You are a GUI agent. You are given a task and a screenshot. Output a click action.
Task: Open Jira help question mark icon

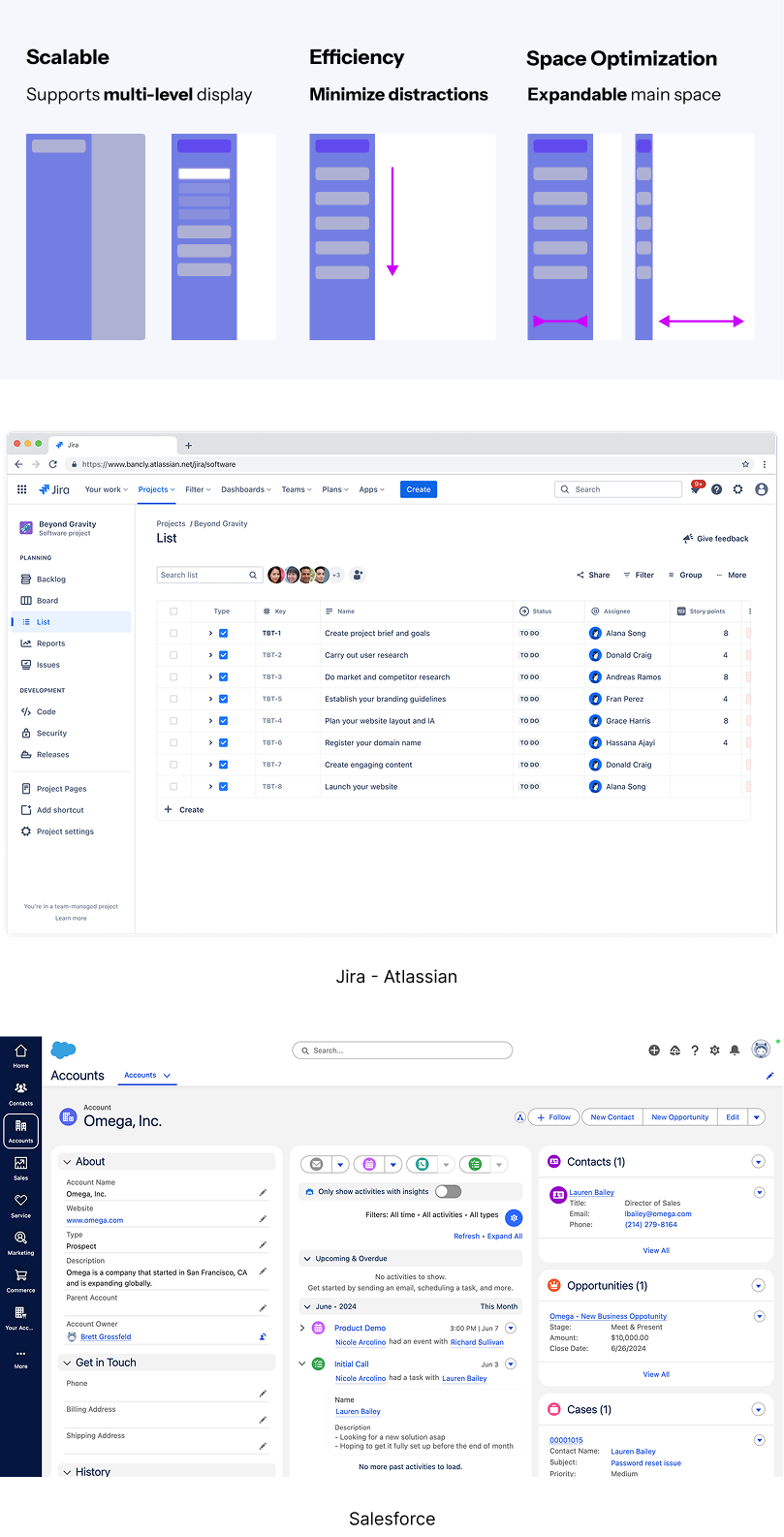(x=717, y=489)
